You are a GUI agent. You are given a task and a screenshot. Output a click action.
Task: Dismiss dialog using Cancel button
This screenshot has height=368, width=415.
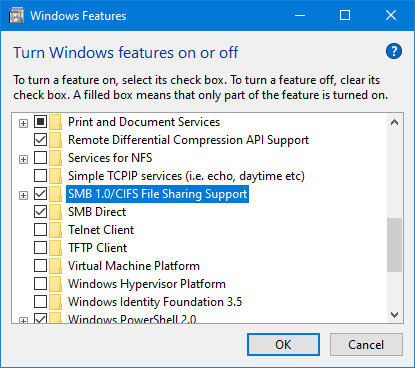[x=366, y=344]
